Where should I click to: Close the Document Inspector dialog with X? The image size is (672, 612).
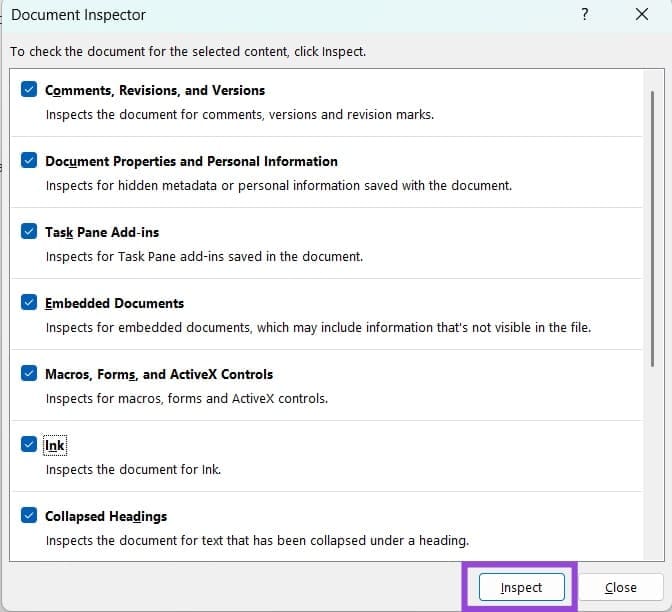click(x=641, y=15)
